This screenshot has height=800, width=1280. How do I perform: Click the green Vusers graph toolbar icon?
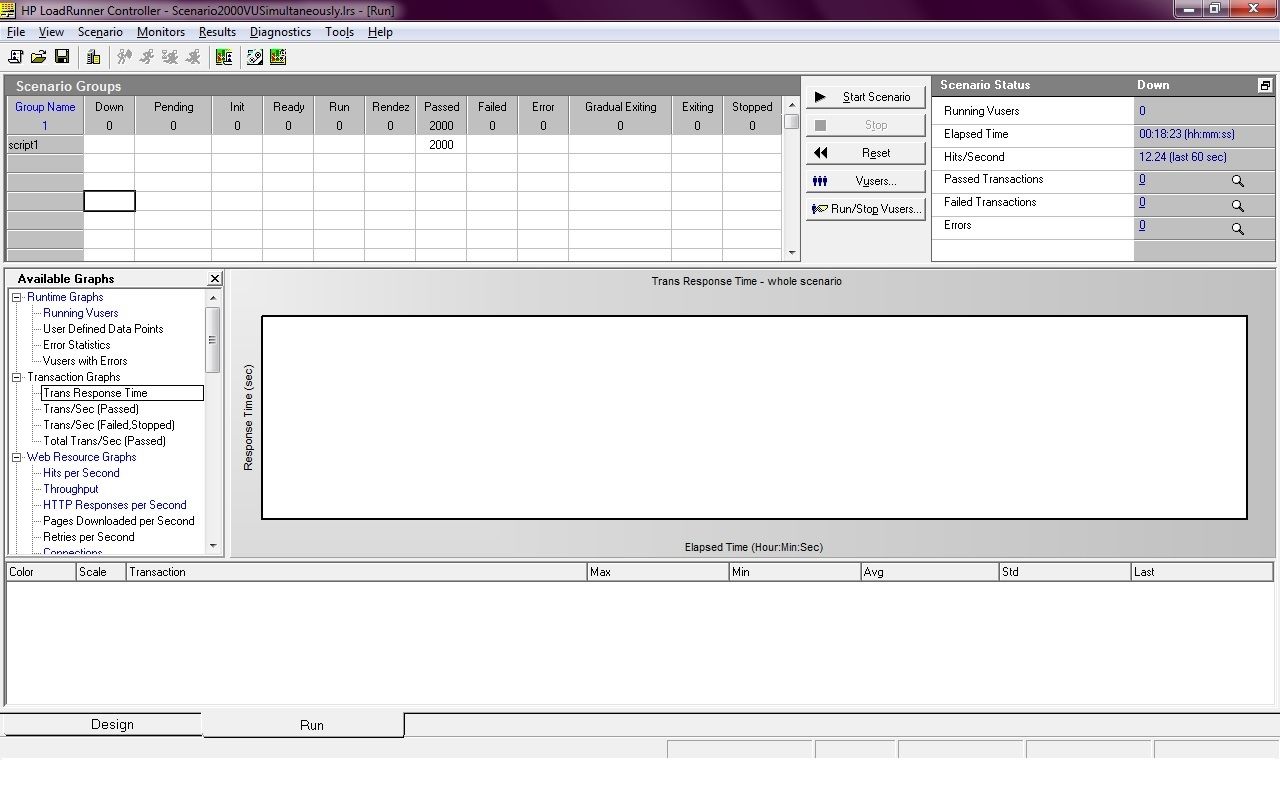pyautogui.click(x=224, y=57)
